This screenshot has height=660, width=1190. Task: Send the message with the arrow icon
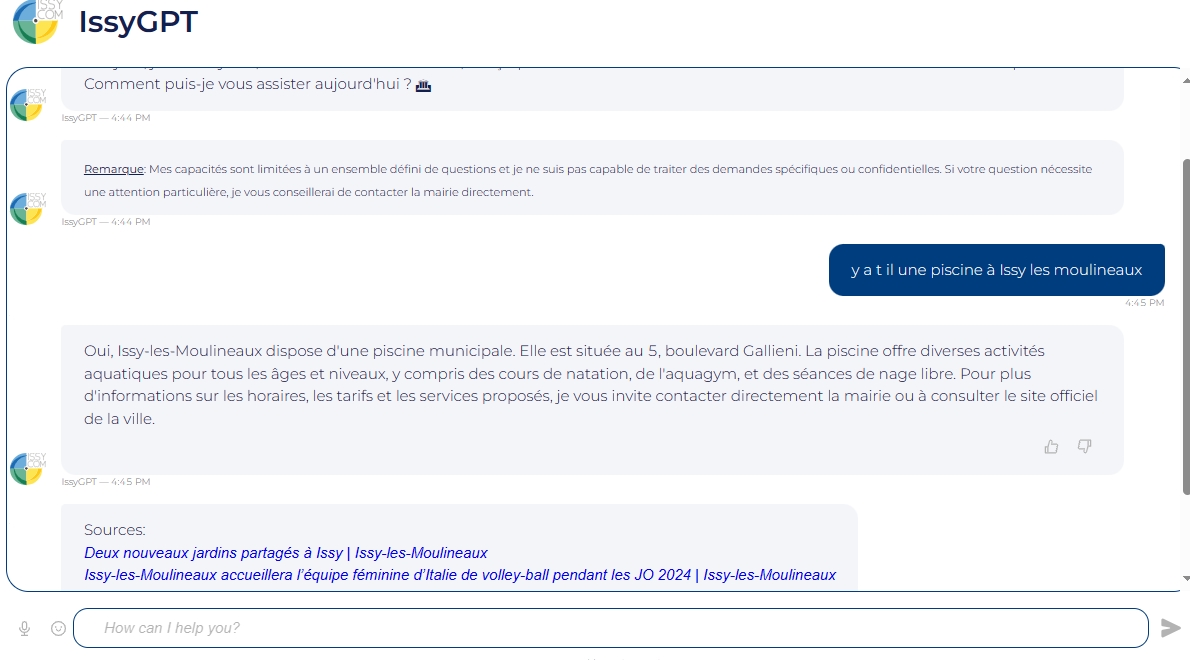[1170, 628]
